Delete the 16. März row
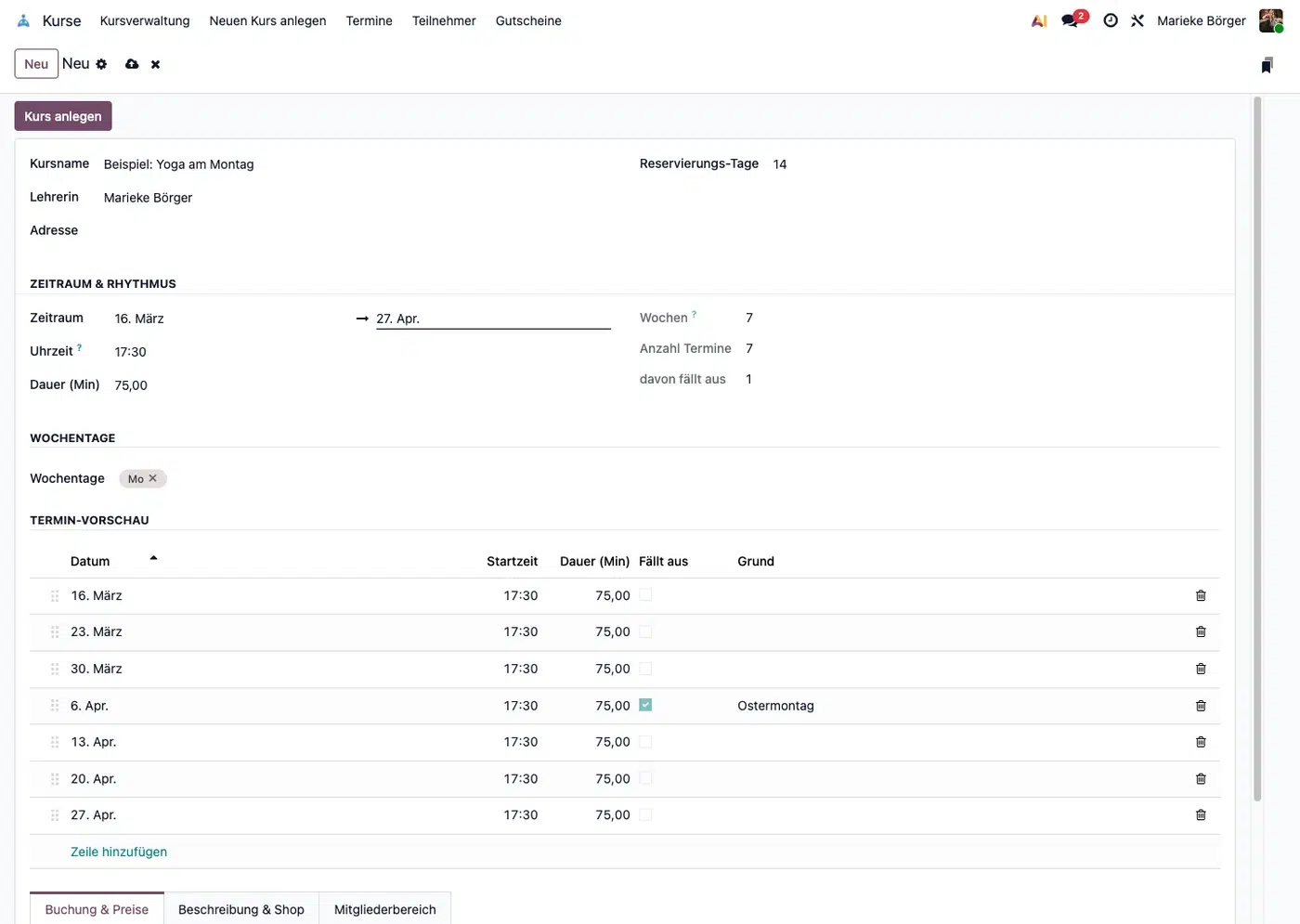The width and height of the screenshot is (1300, 924). click(x=1201, y=595)
